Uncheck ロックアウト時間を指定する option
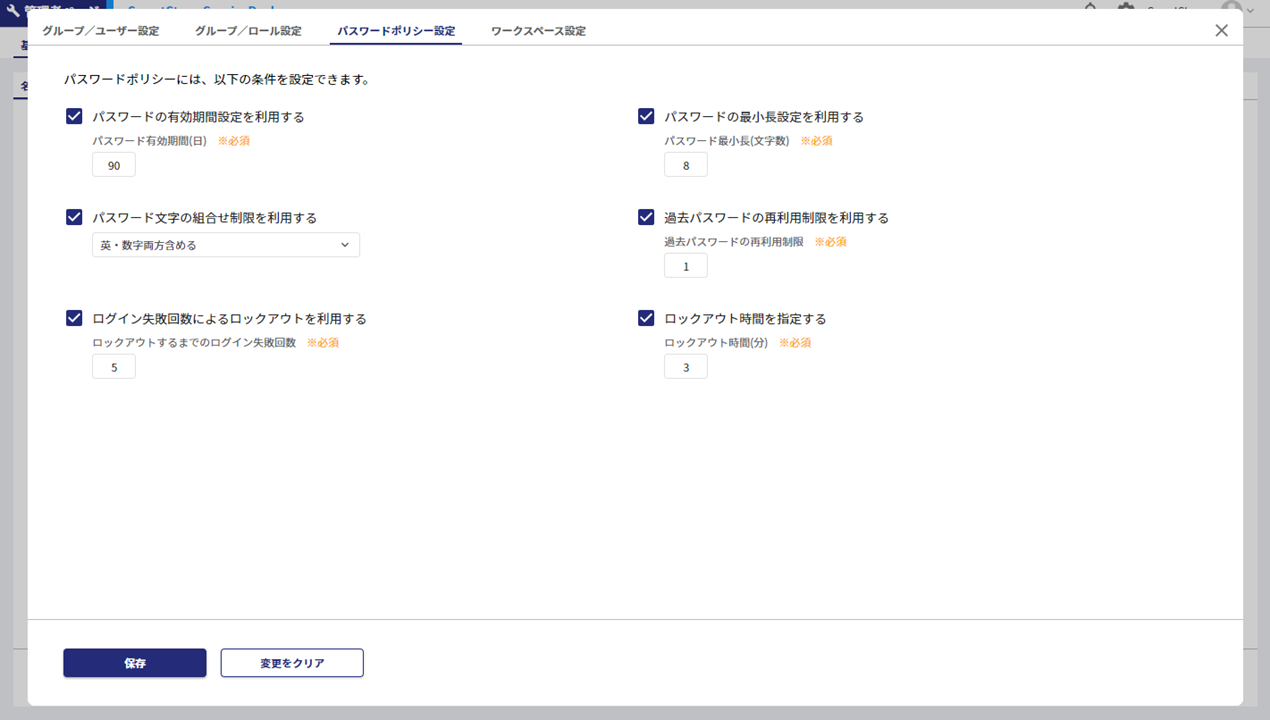Screen dimensions: 1270x720 (646, 318)
